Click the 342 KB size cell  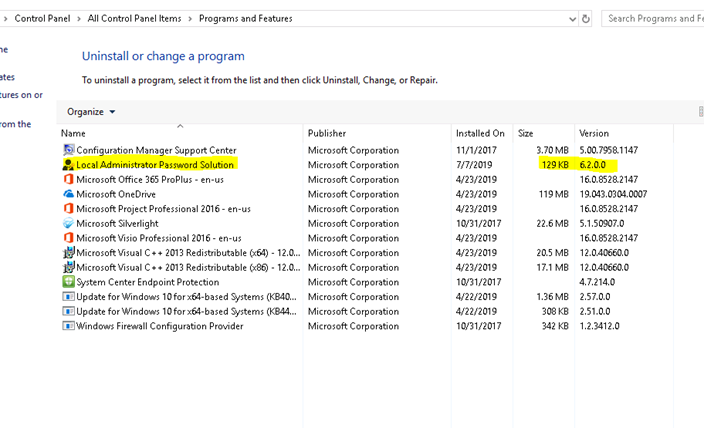pos(555,326)
